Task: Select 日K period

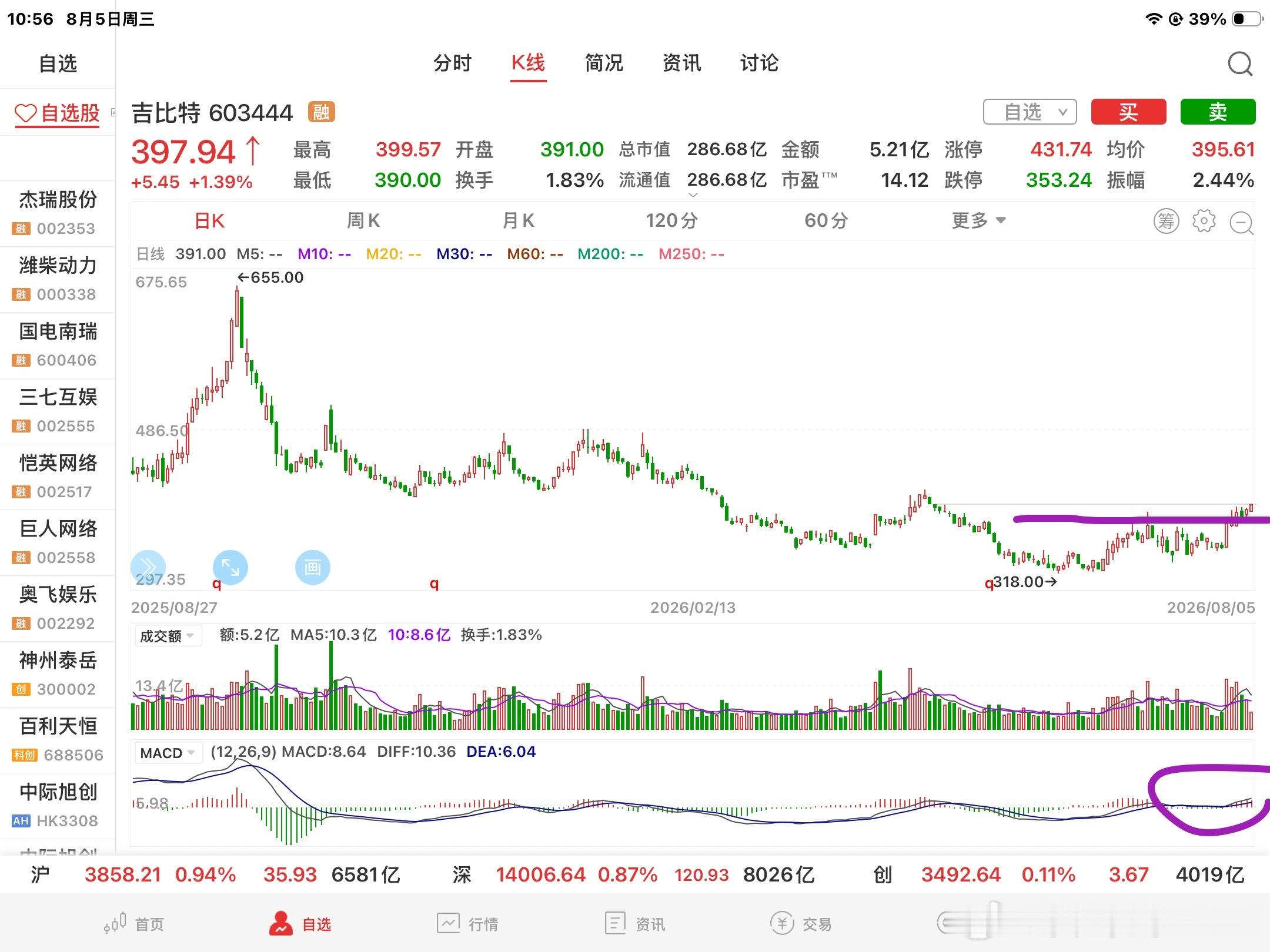Action: click(209, 221)
